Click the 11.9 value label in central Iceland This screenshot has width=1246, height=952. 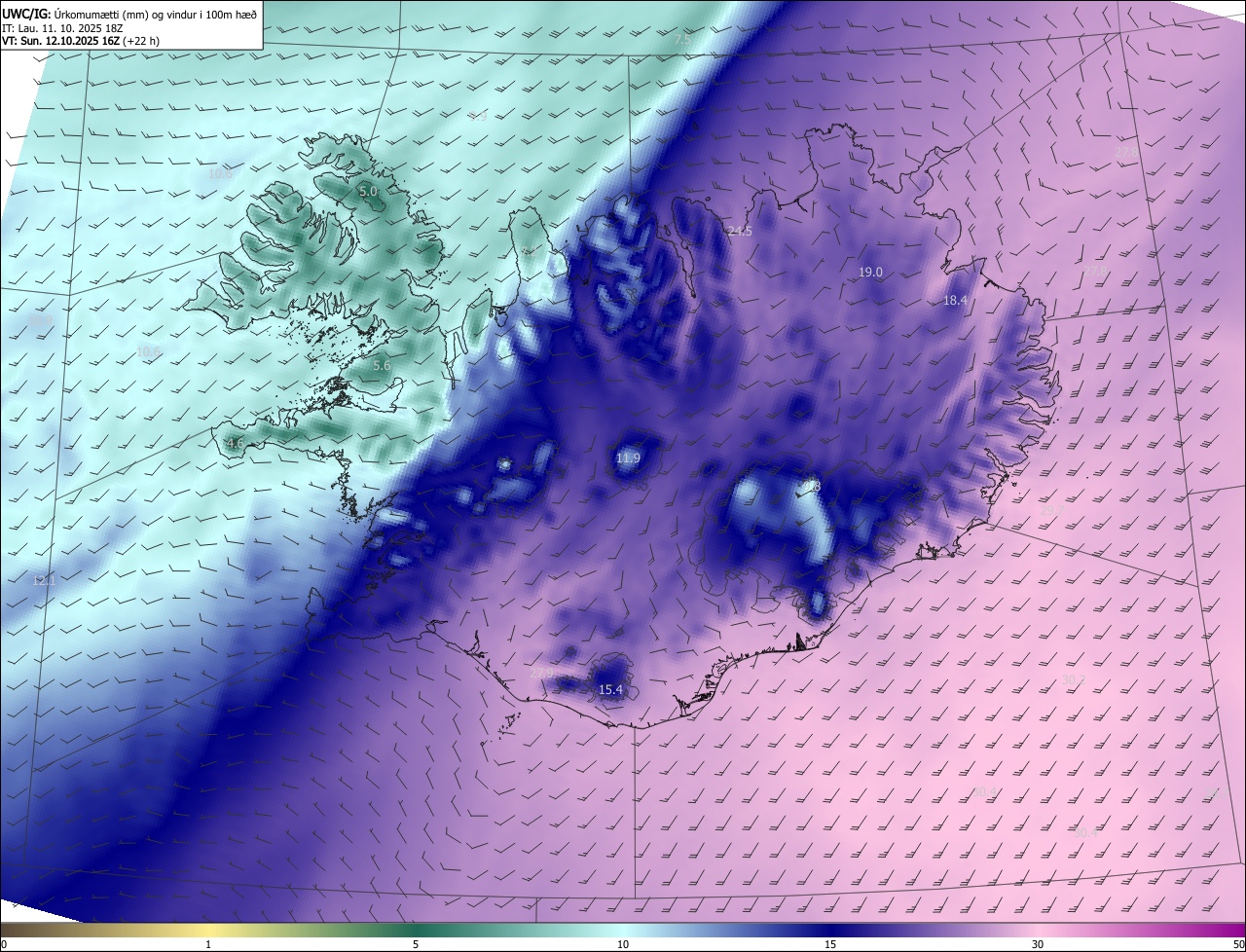click(x=629, y=458)
